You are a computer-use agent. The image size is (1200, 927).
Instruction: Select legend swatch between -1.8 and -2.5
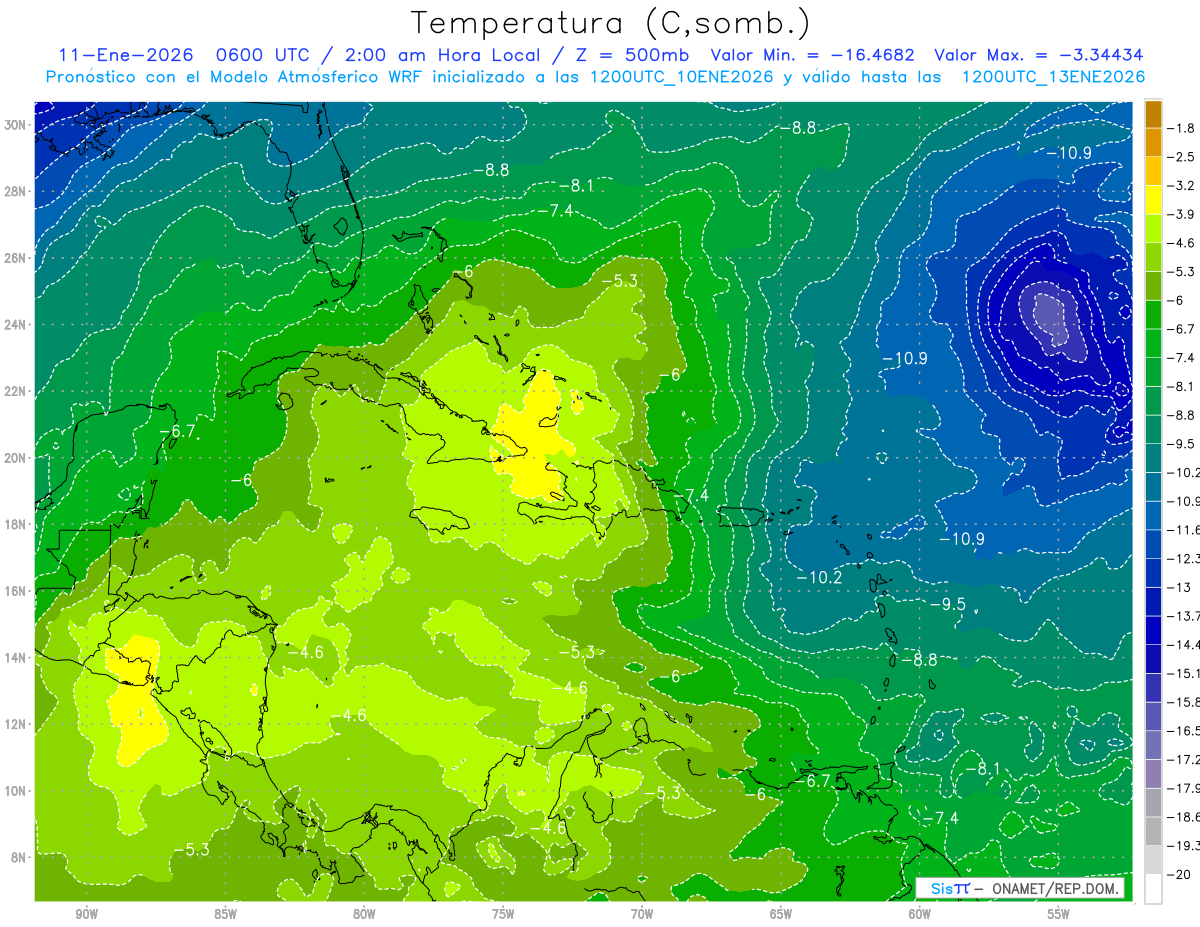1153,142
